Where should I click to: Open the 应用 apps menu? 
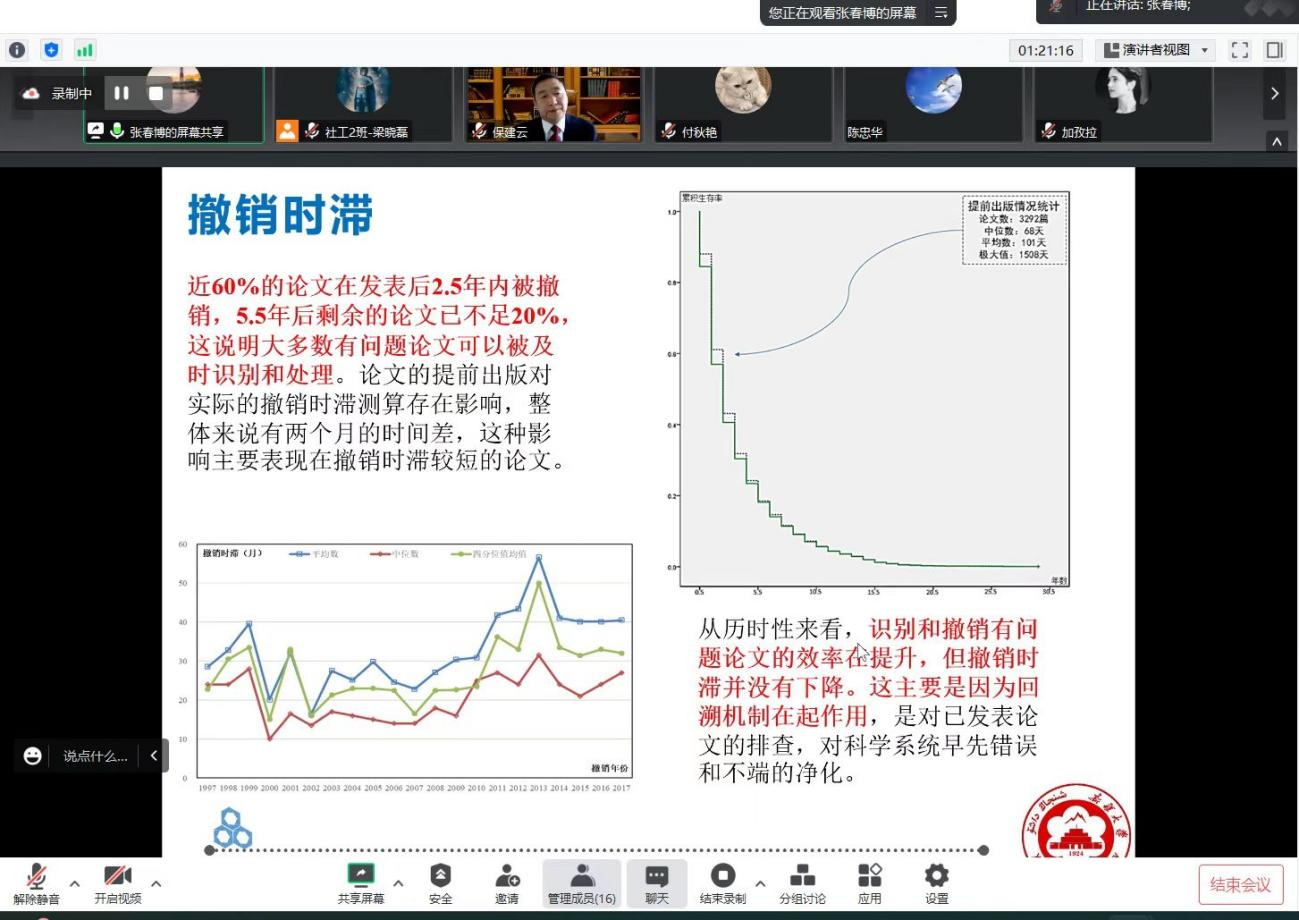(x=870, y=884)
